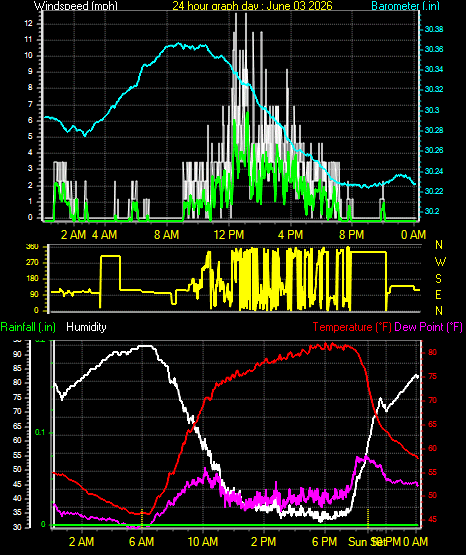Image resolution: width=466 pixels, height=555 pixels.
Task: Click the 'Windspeed (mph)' chart title
Action: tap(76, 5)
